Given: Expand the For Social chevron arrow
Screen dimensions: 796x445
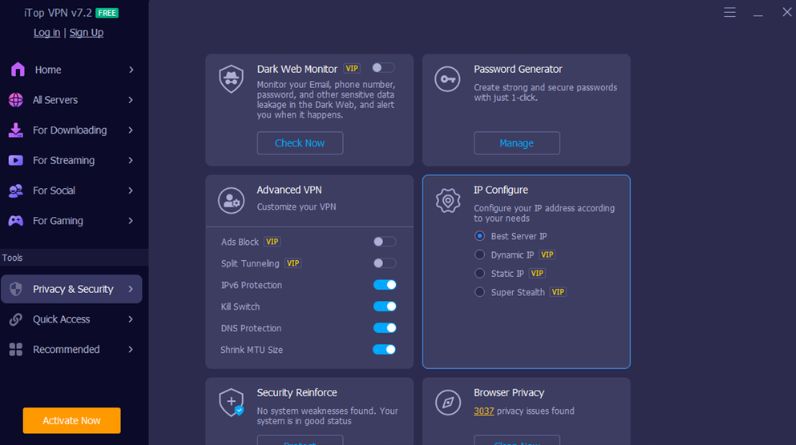Looking at the screenshot, I should tap(131, 190).
